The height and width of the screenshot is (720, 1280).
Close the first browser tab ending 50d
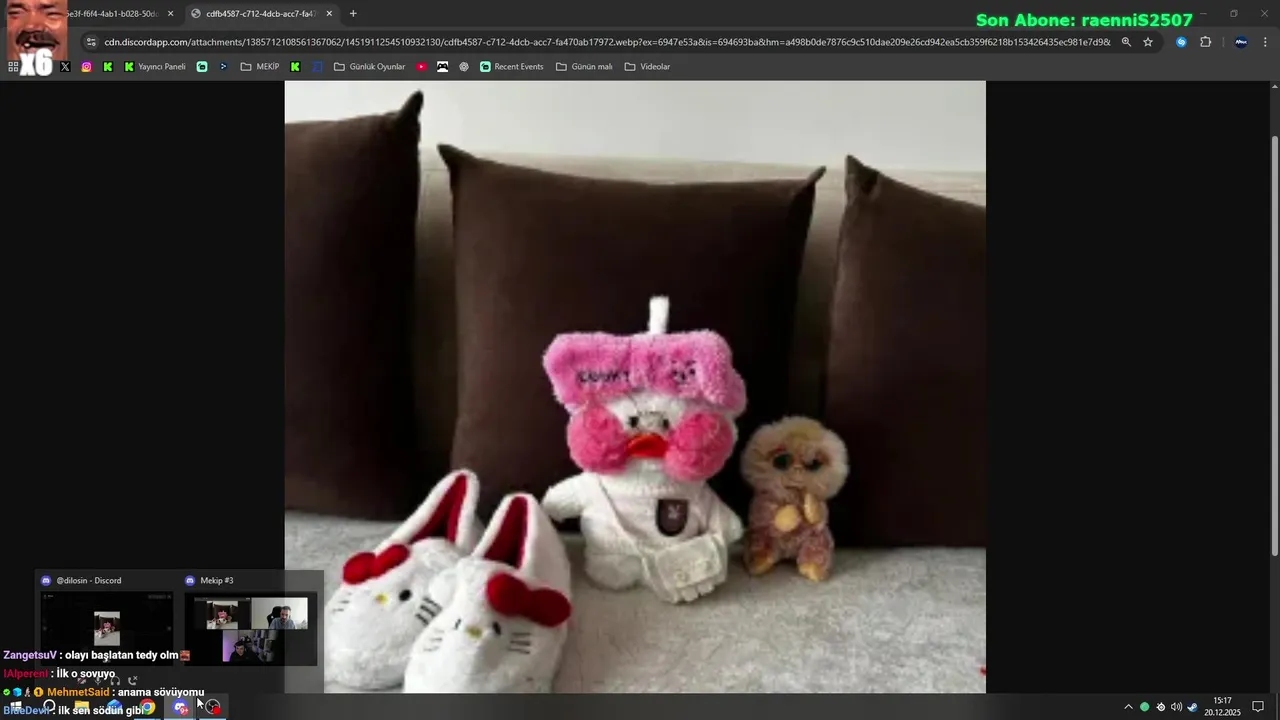[x=170, y=14]
